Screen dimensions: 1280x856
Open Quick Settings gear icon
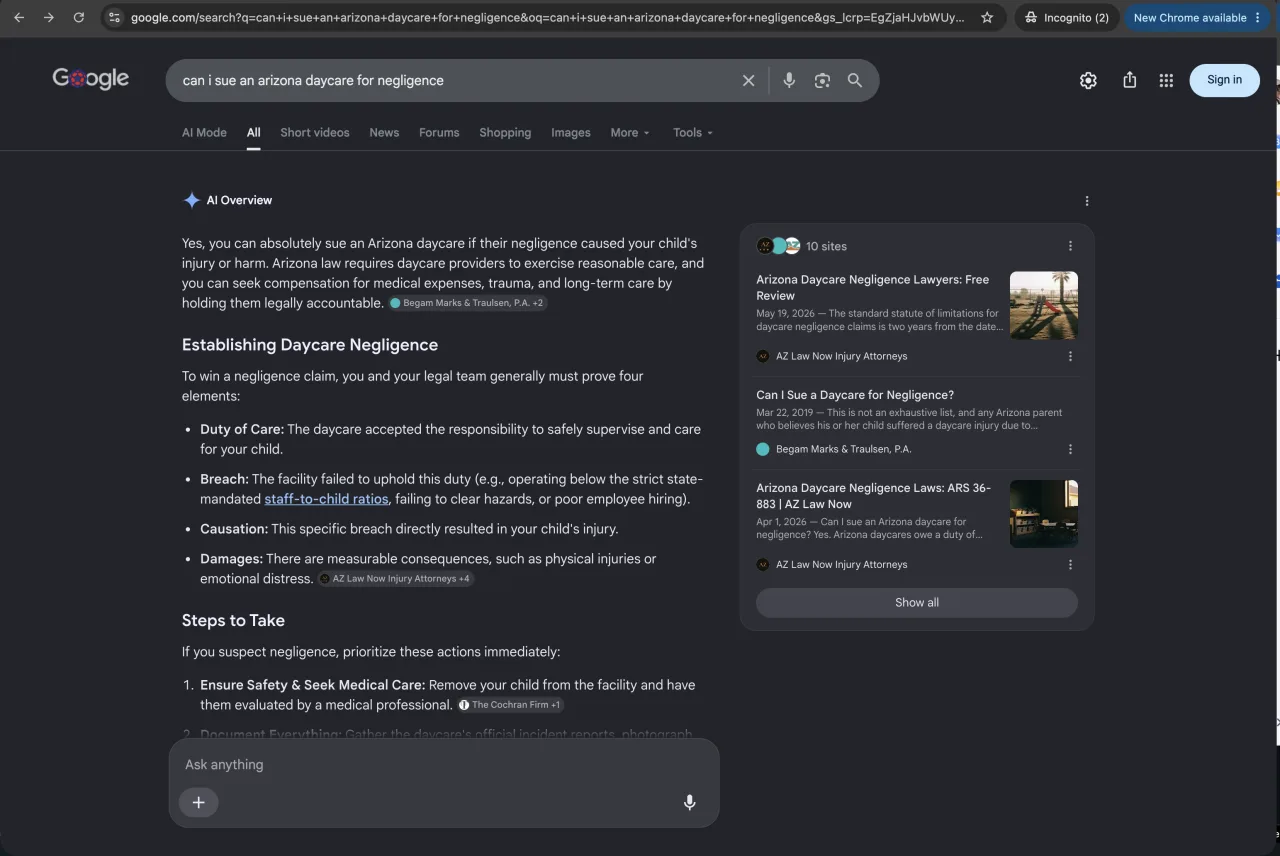pyautogui.click(x=1088, y=80)
